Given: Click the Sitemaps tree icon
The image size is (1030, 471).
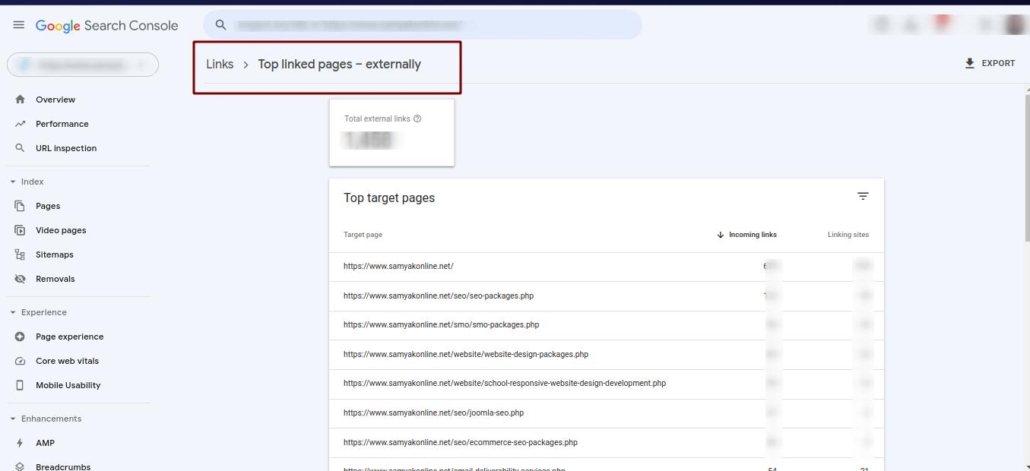Looking at the screenshot, I should (x=20, y=255).
